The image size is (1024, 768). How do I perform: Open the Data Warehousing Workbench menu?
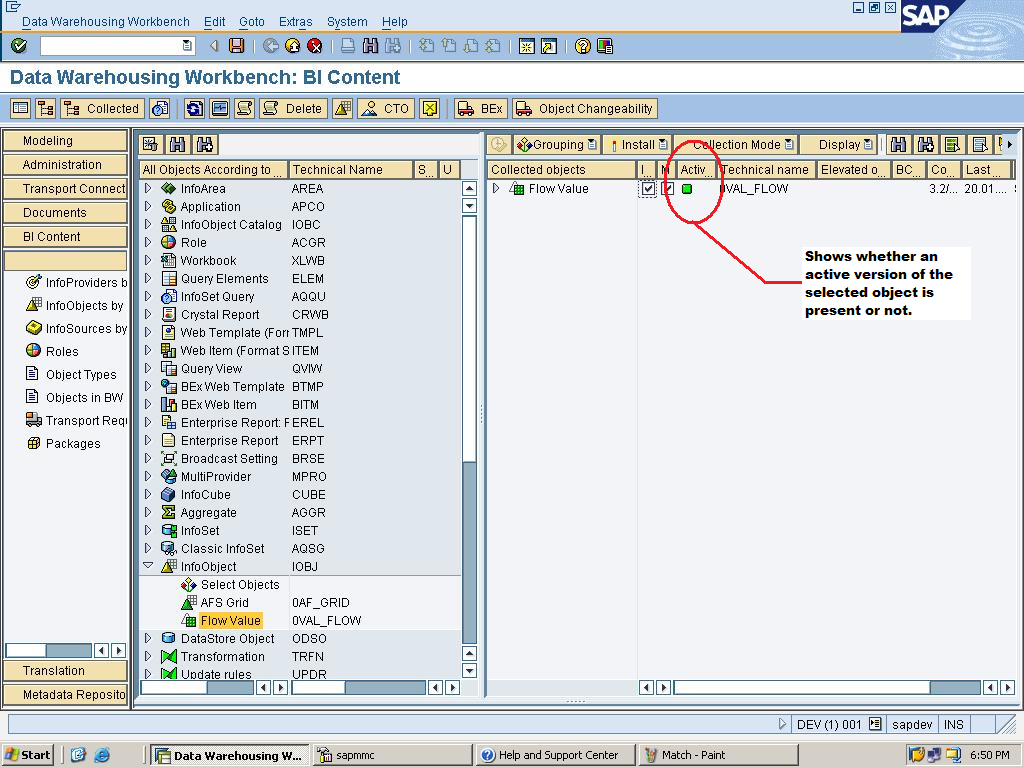pyautogui.click(x=106, y=22)
